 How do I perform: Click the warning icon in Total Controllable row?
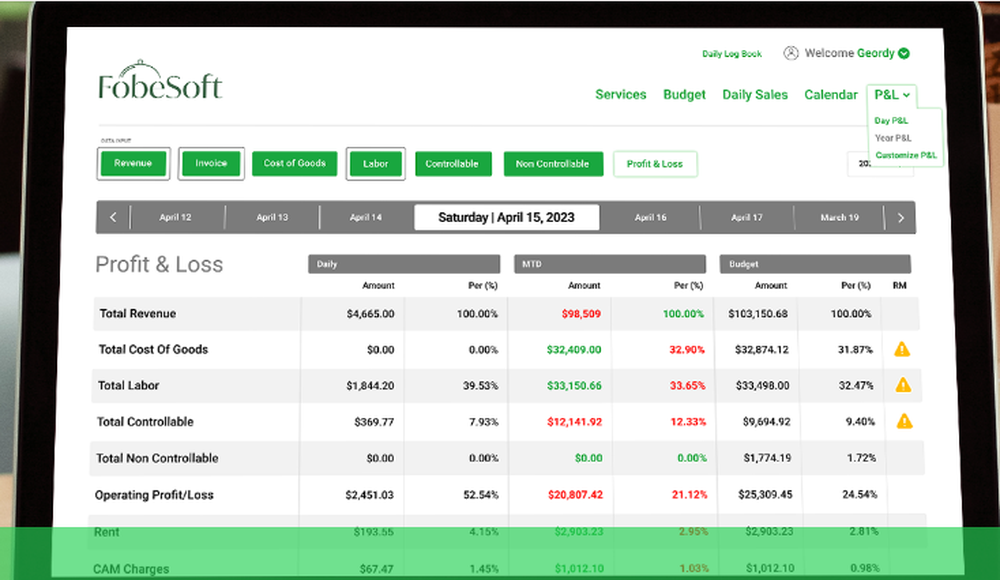[x=904, y=421]
